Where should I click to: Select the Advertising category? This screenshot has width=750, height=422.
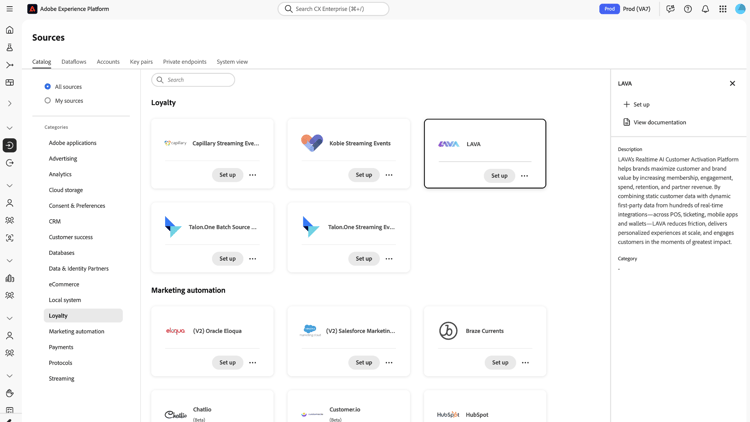point(63,158)
